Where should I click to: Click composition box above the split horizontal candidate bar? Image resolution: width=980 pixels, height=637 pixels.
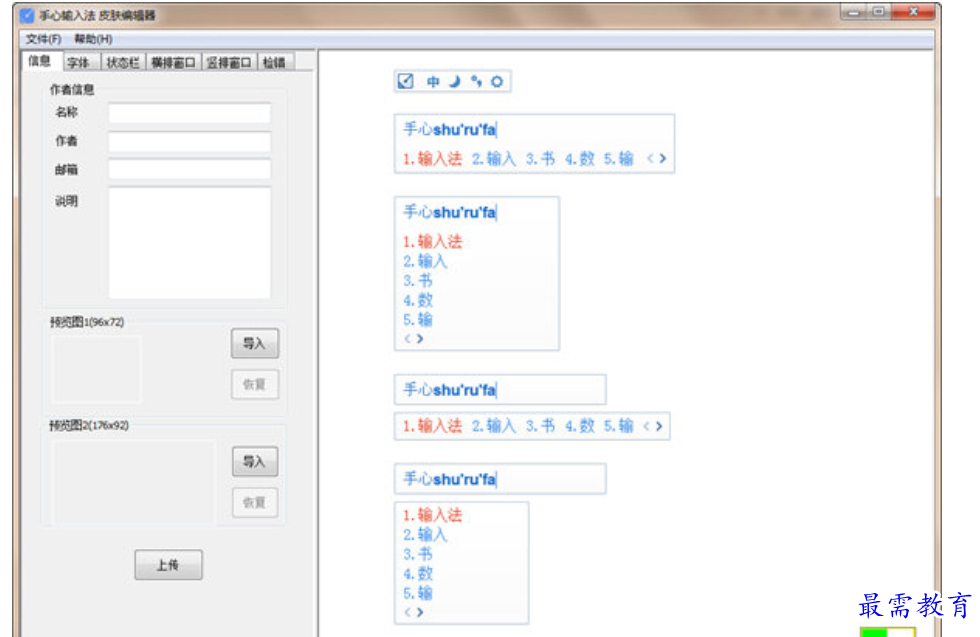pyautogui.click(x=500, y=389)
